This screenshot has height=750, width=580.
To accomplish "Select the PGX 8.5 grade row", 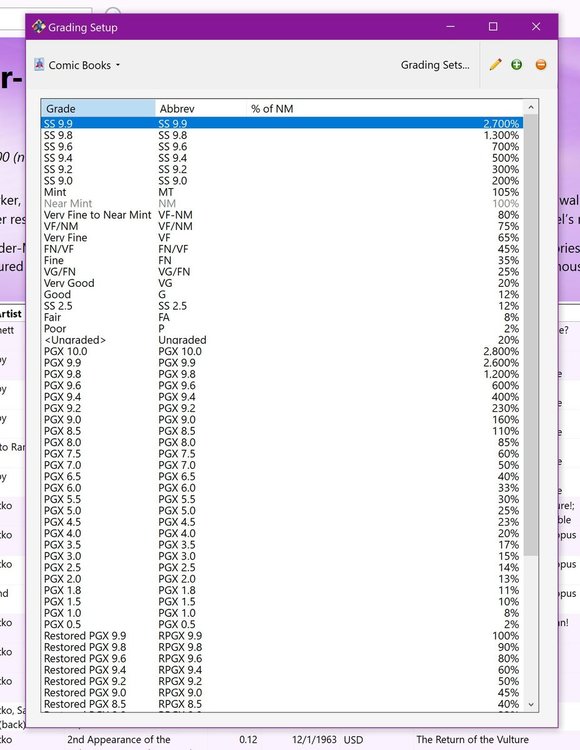I will click(x=282, y=431).
